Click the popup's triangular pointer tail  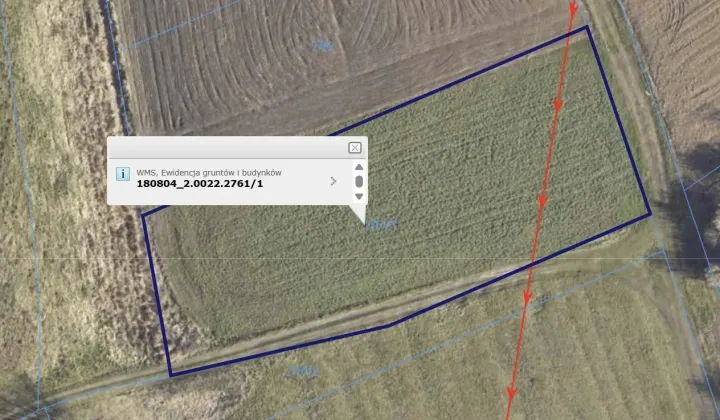pos(358,214)
